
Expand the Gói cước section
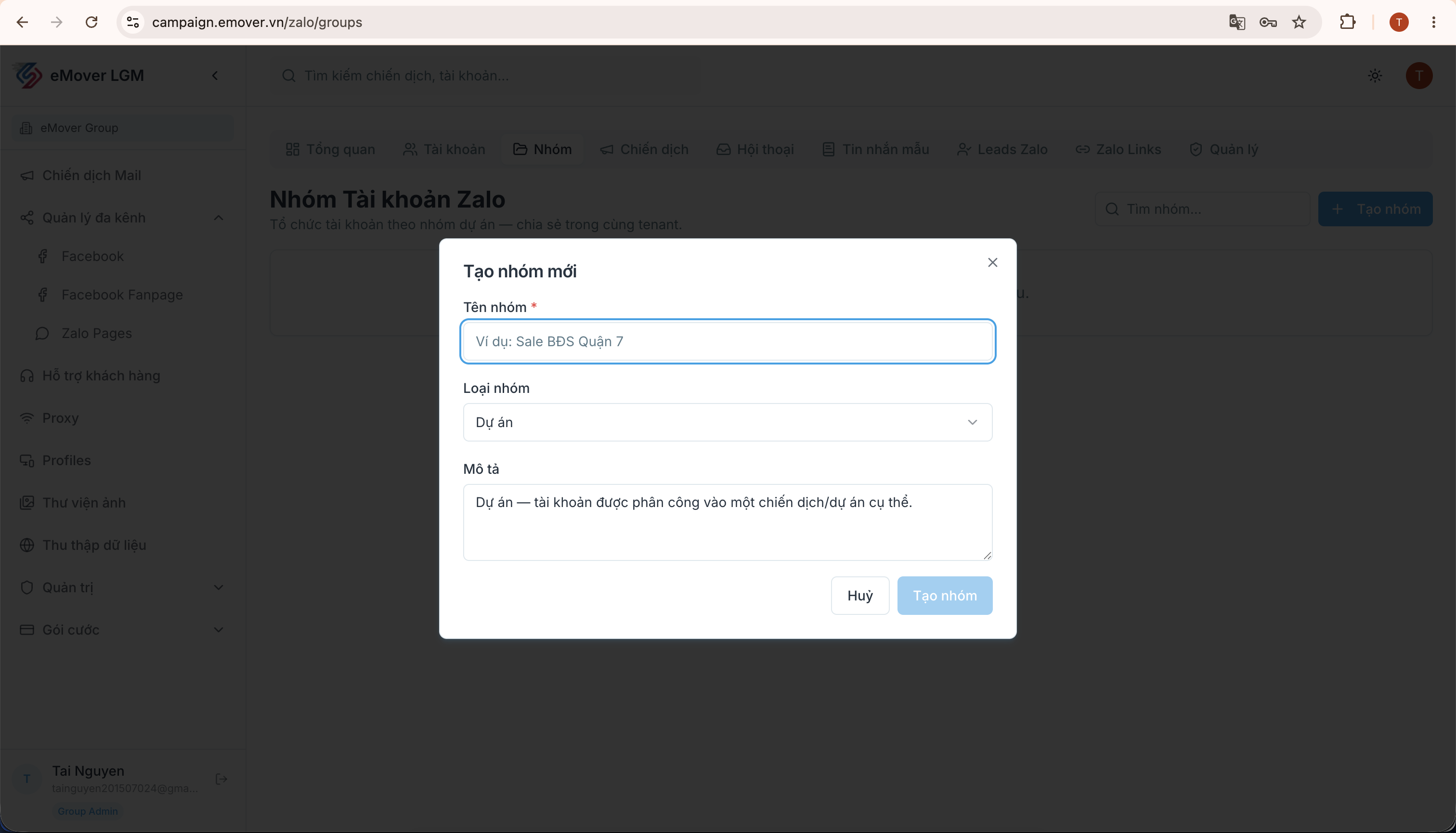click(x=123, y=629)
